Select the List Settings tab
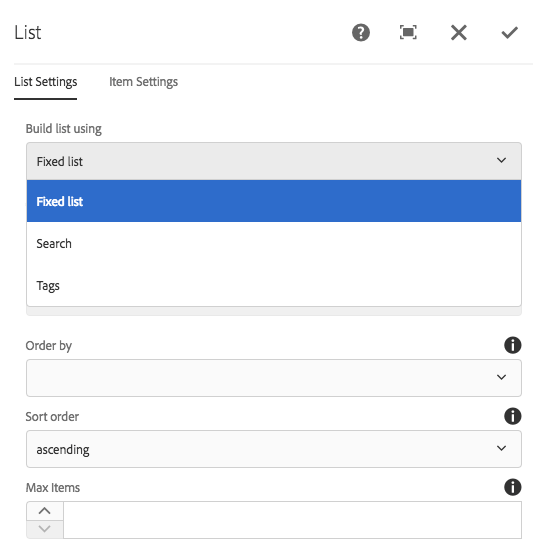 (x=46, y=82)
